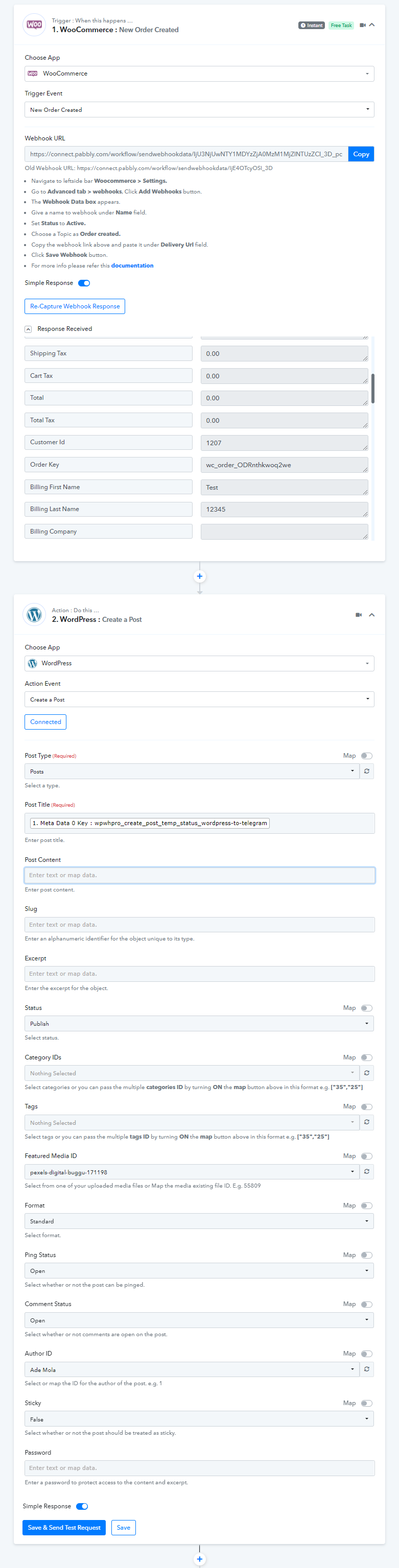This screenshot has height=1568, width=399.
Task: Refresh Author ID list
Action: [x=367, y=1369]
